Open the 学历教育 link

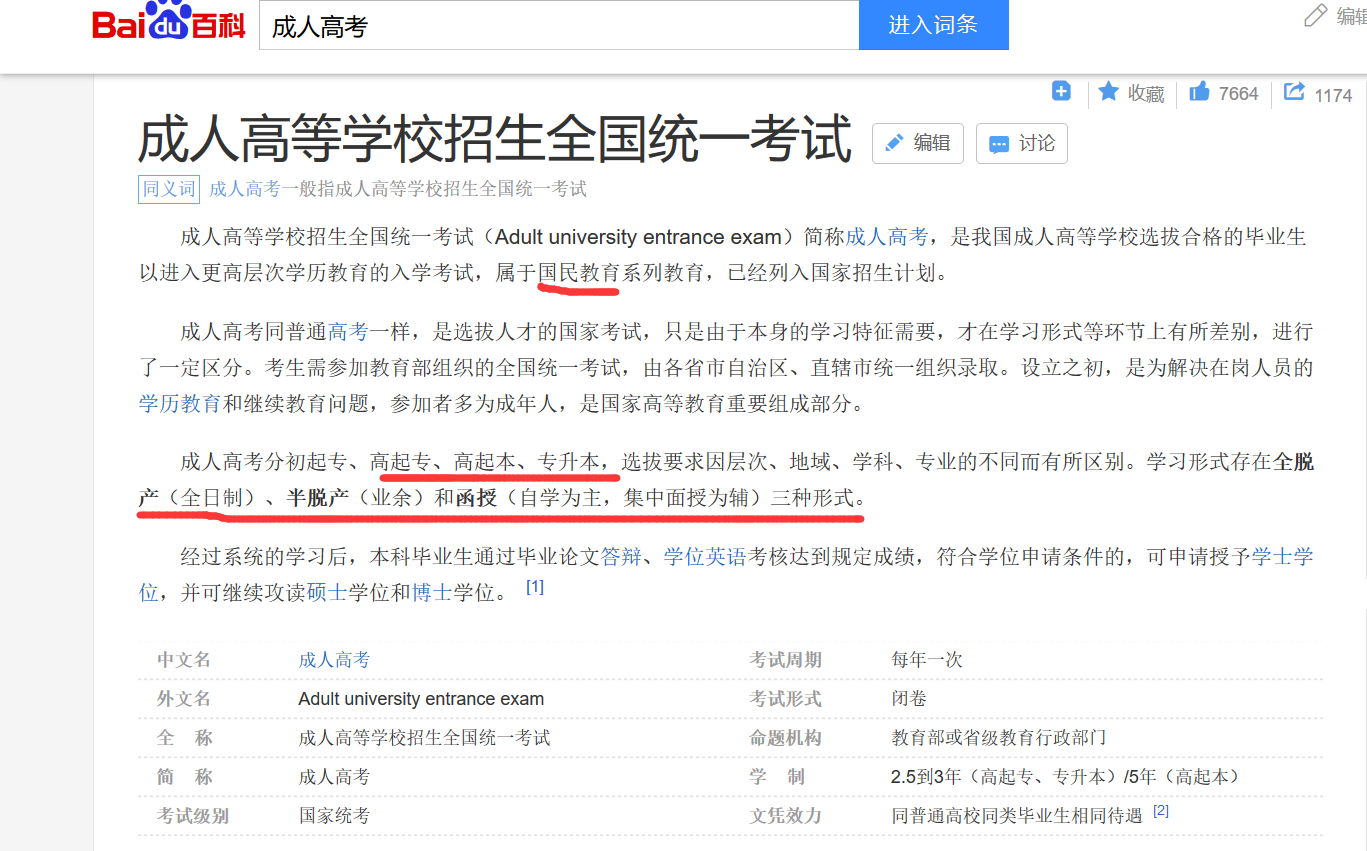coord(180,404)
